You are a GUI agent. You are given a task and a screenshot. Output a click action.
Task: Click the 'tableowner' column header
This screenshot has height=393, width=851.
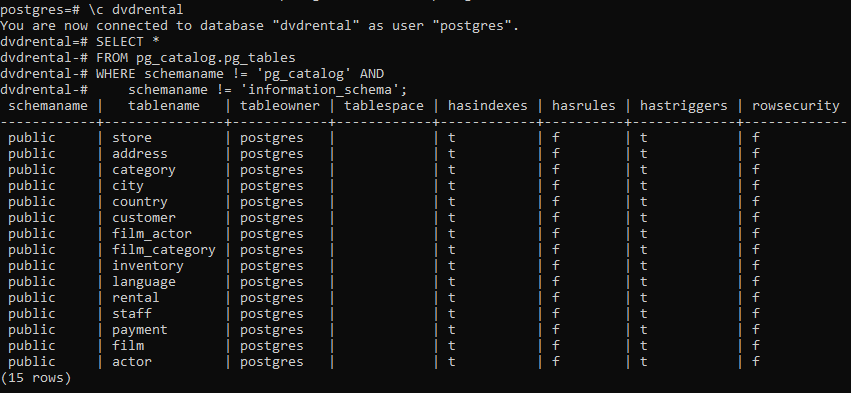coord(280,106)
